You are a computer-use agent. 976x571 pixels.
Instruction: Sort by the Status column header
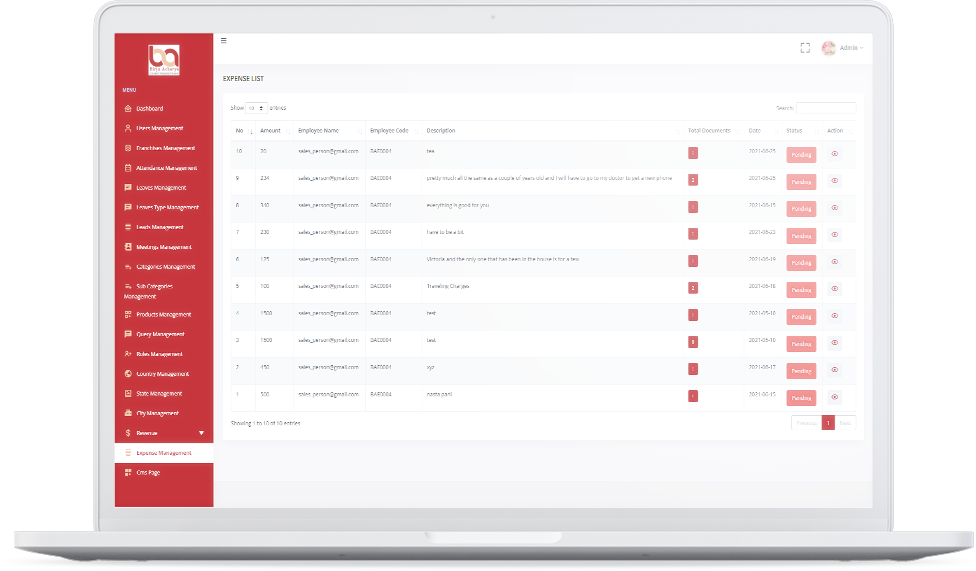[x=801, y=131]
